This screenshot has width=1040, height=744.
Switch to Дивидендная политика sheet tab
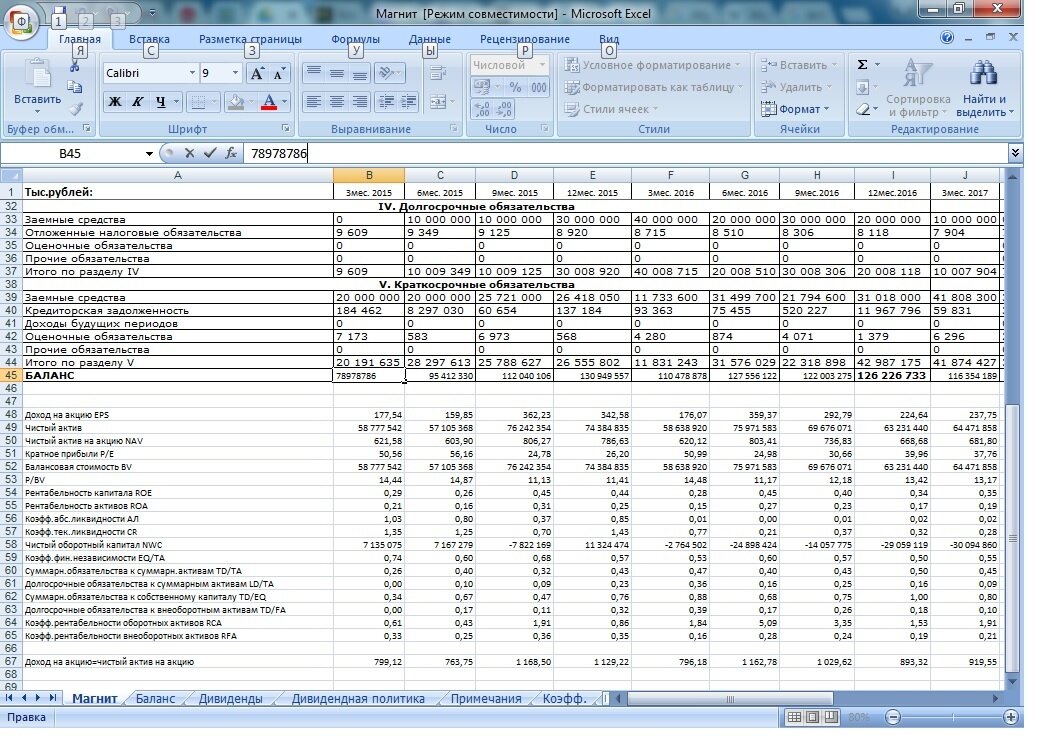pyautogui.click(x=358, y=698)
